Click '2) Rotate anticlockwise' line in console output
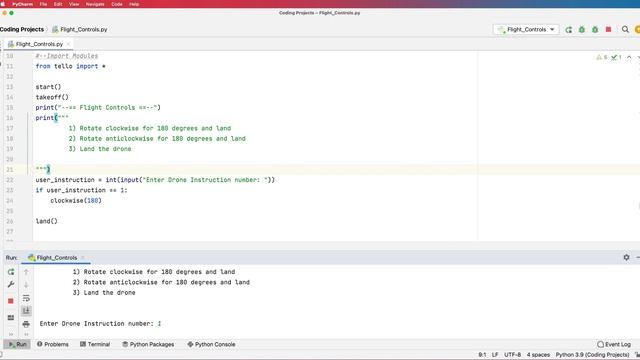The height and width of the screenshot is (360, 640). [161, 282]
